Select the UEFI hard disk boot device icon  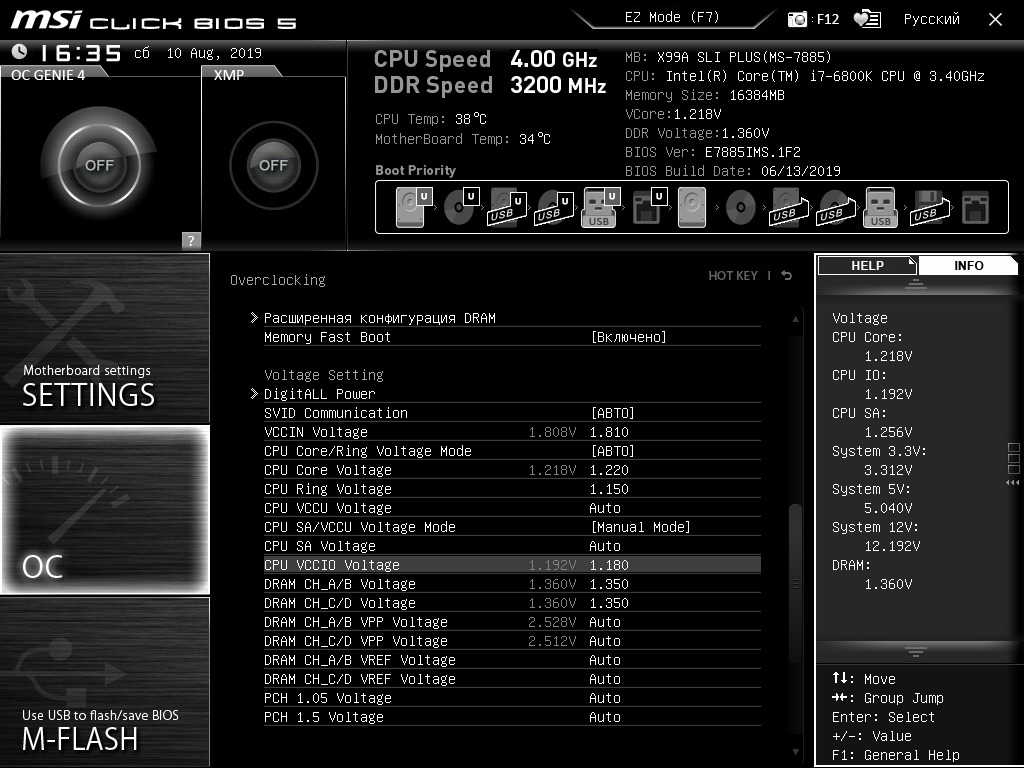[414, 207]
